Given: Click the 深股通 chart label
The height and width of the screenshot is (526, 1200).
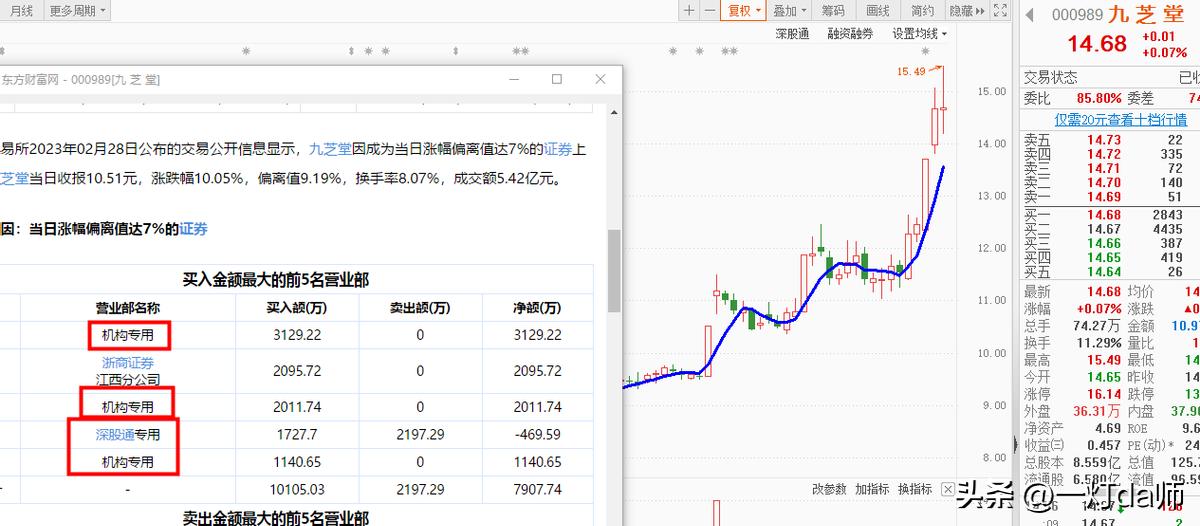Looking at the screenshot, I should [792, 33].
